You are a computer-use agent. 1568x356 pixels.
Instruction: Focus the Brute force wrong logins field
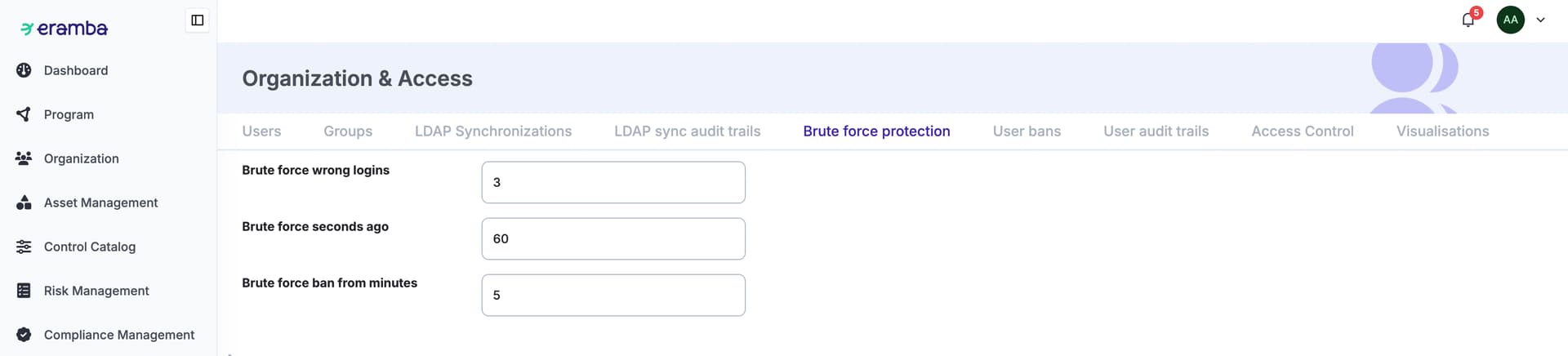pos(613,182)
